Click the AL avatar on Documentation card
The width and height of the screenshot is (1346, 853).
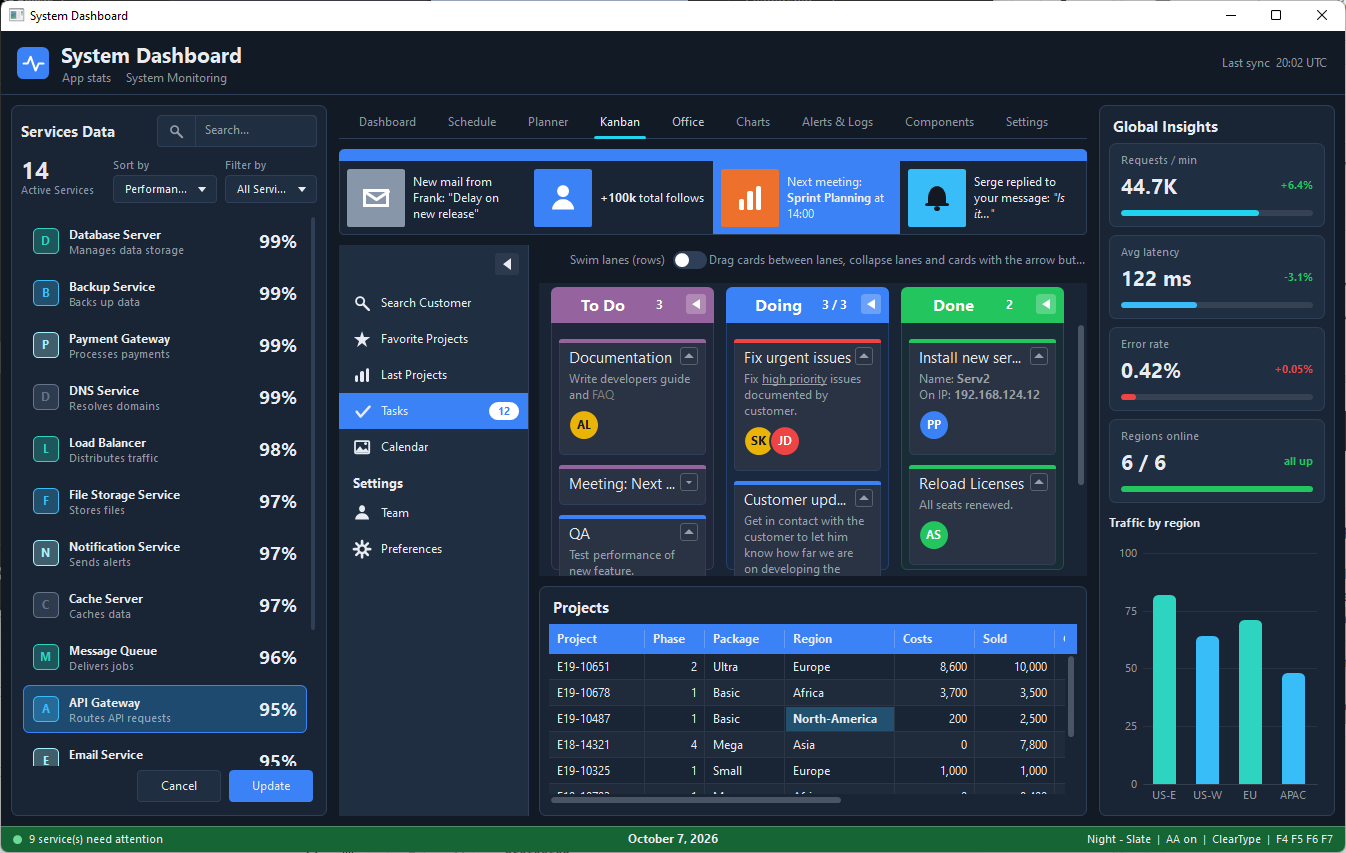pos(584,425)
